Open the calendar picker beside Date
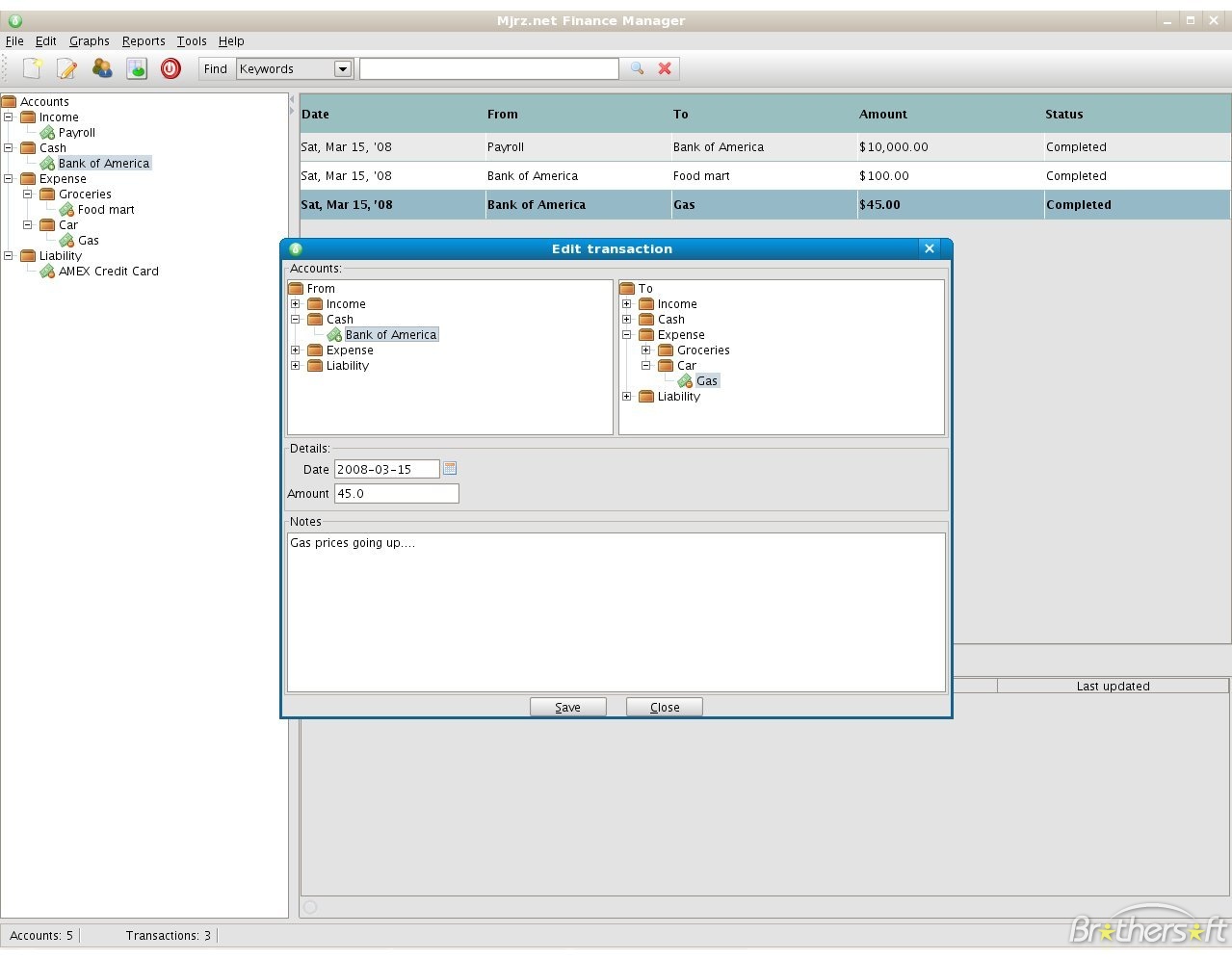 (x=450, y=468)
